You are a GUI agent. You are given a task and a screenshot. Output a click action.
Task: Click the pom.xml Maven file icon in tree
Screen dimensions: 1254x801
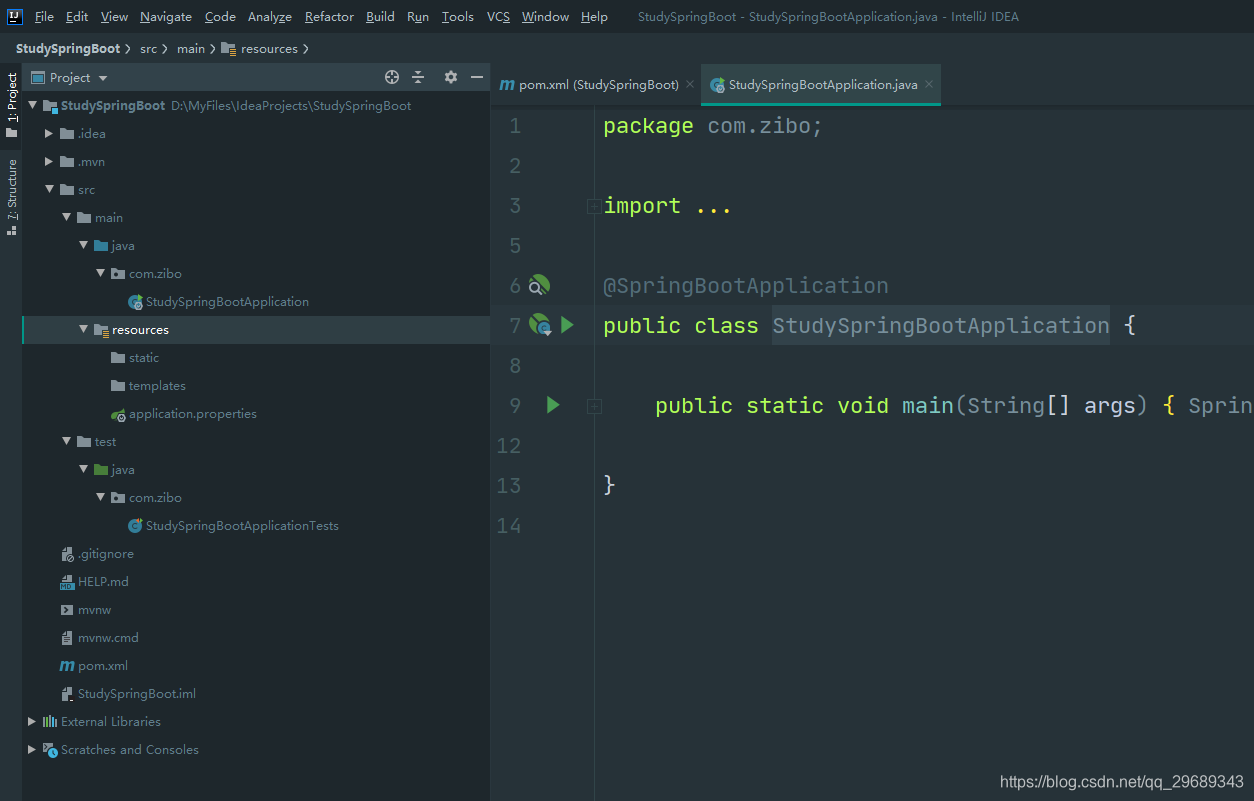click(67, 665)
